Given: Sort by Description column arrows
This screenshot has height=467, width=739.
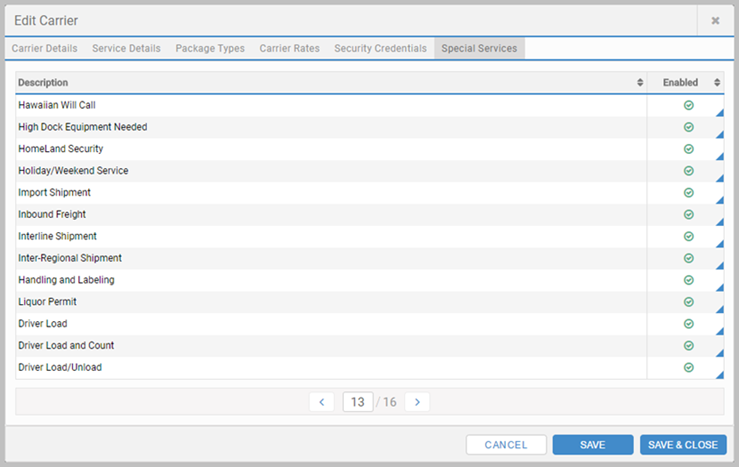Looking at the screenshot, I should (x=640, y=82).
